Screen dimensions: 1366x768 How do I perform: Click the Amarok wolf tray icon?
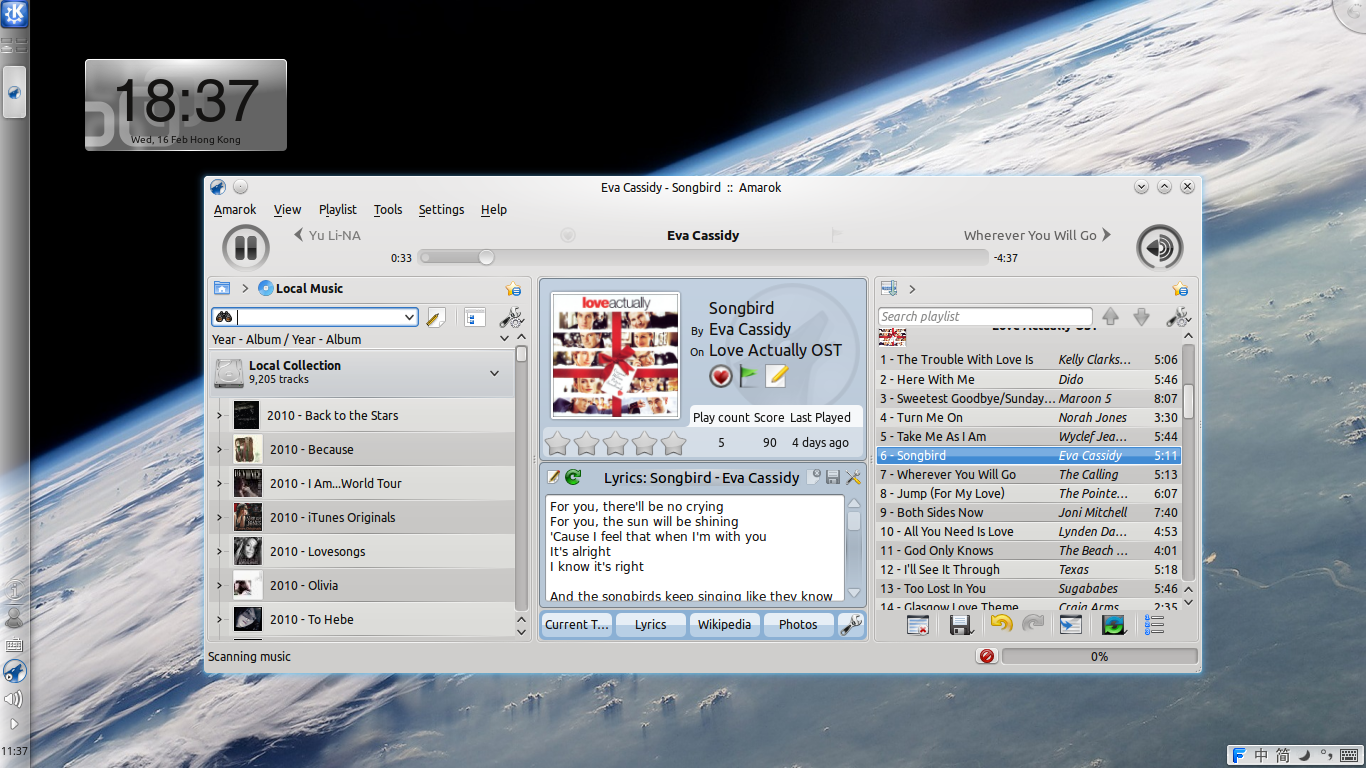tap(14, 672)
